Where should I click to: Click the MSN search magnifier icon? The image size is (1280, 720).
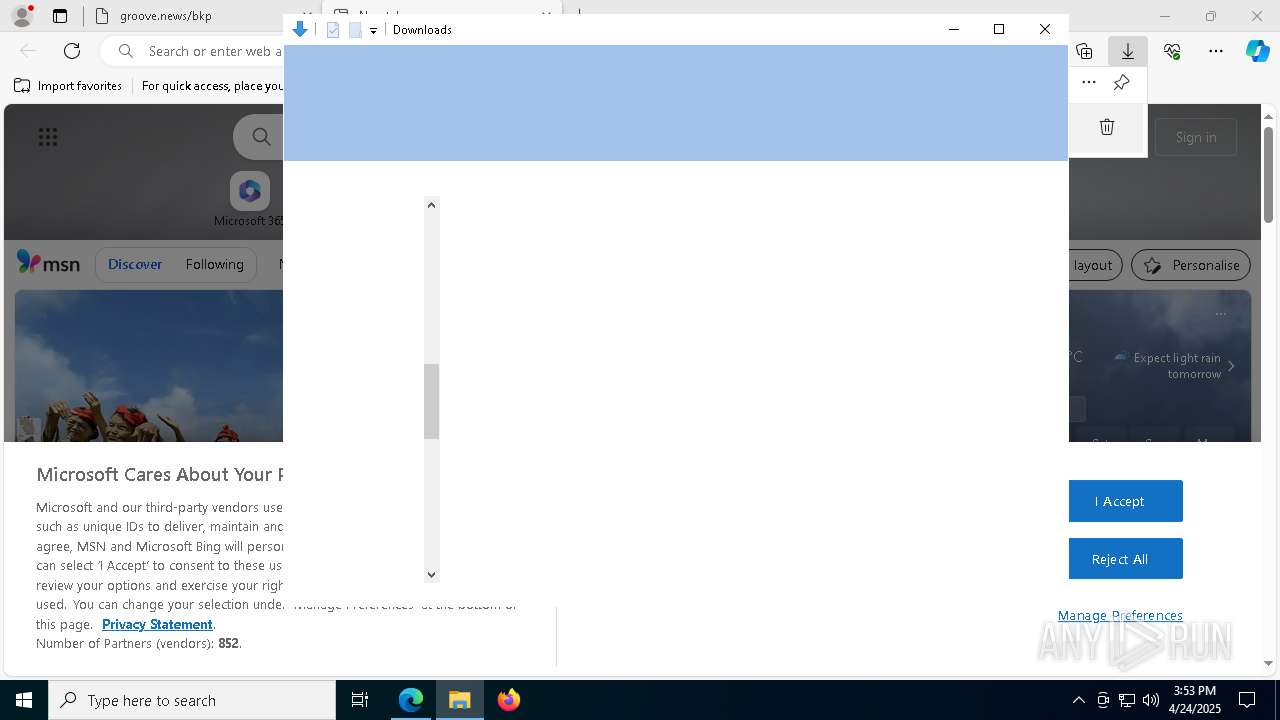pyautogui.click(x=262, y=137)
